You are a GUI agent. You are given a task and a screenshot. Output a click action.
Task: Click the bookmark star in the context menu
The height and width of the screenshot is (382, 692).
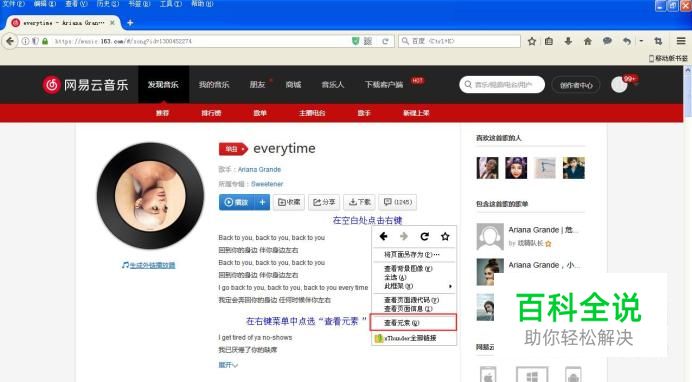445,236
